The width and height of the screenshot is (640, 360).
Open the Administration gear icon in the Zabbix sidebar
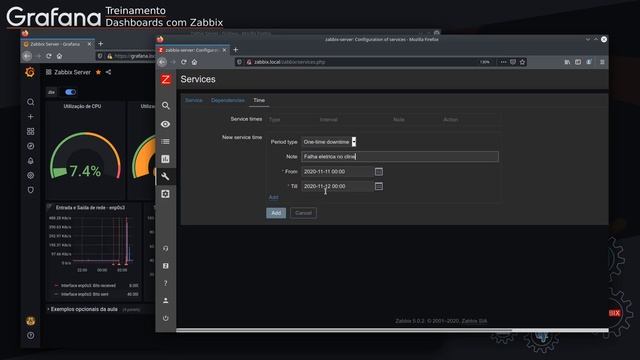[x=165, y=194]
